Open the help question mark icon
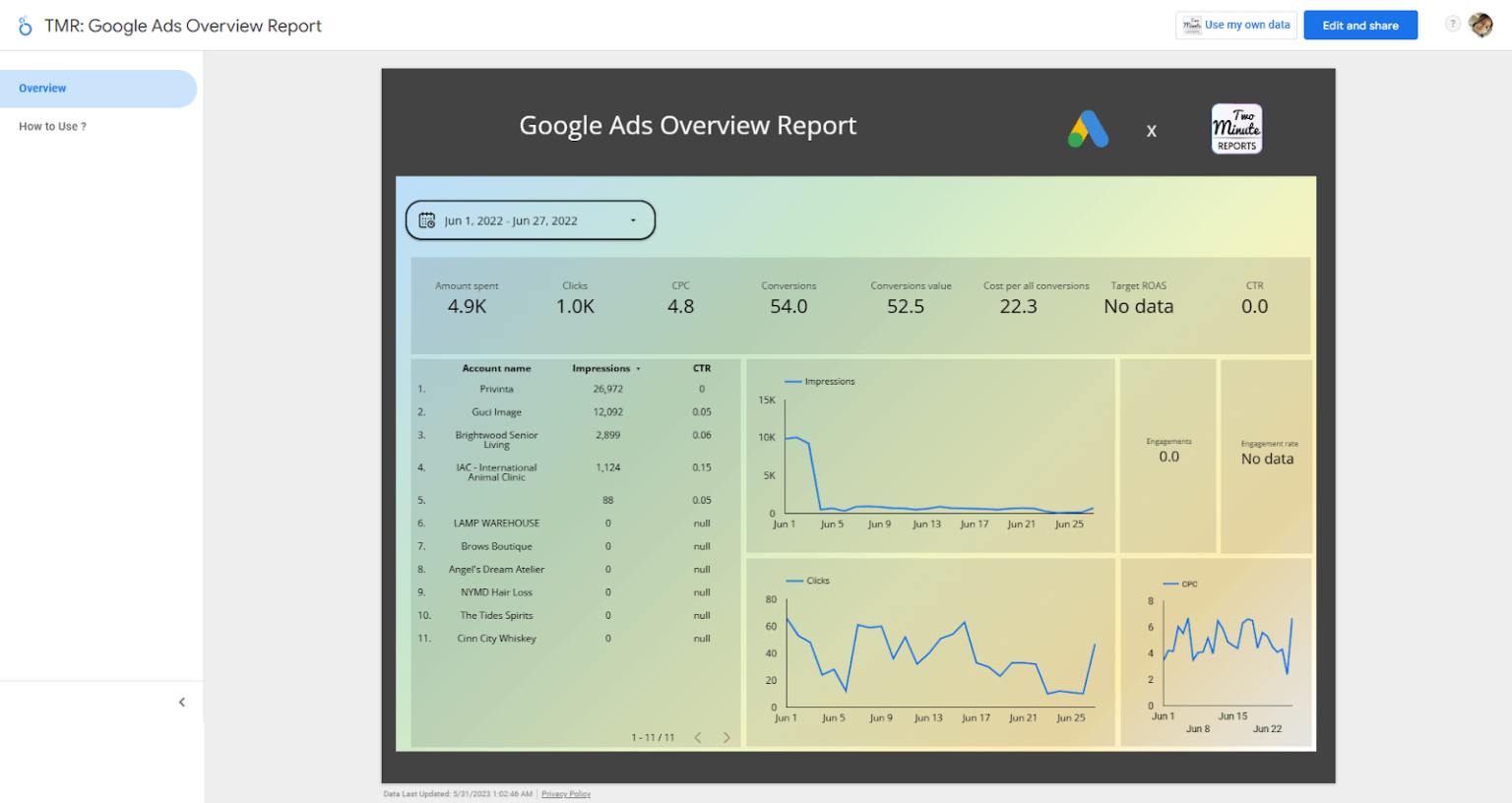 point(1454,24)
